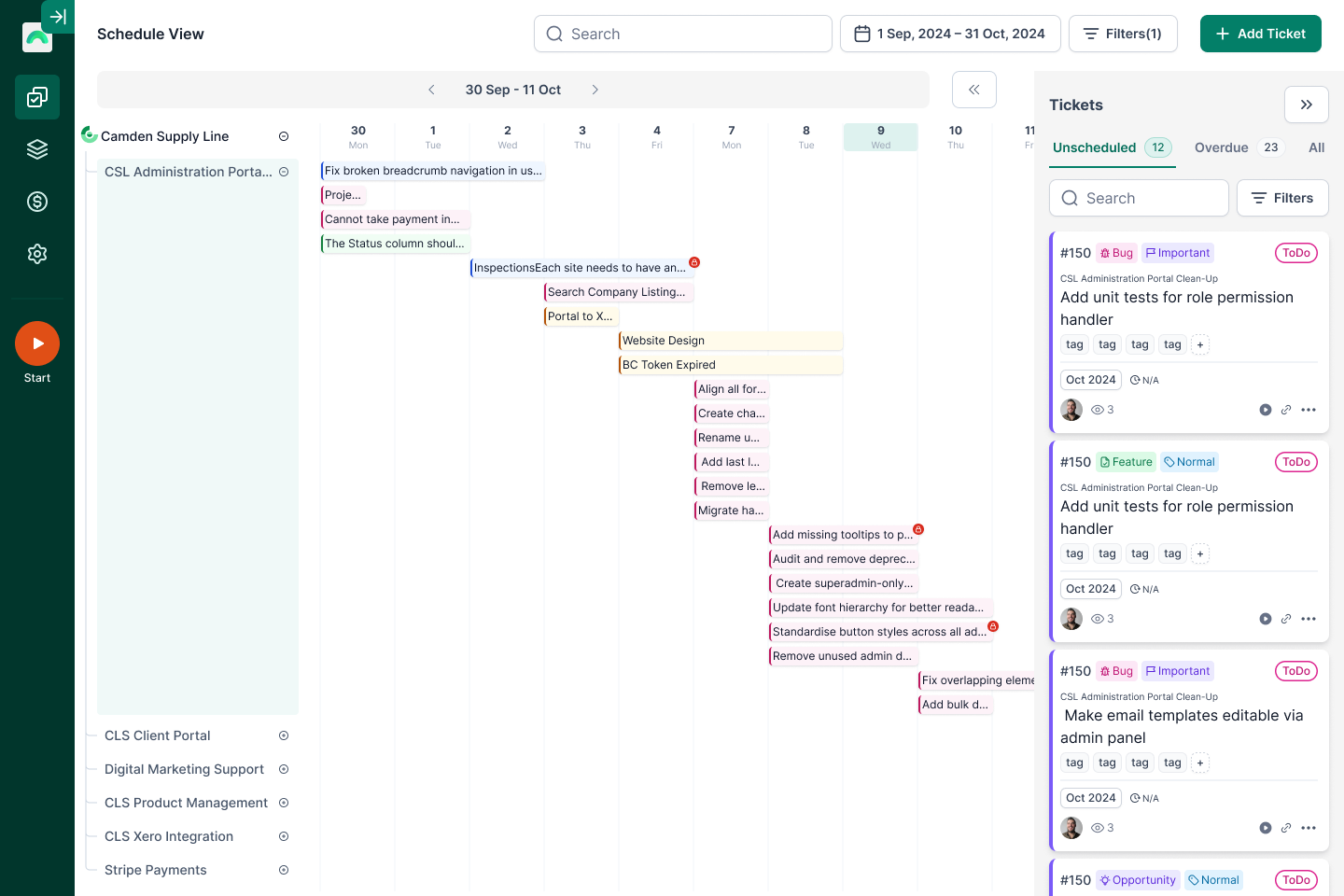This screenshot has height=896, width=1344.
Task: Expand the left sidebar with the arrow icon
Action: pos(58,17)
